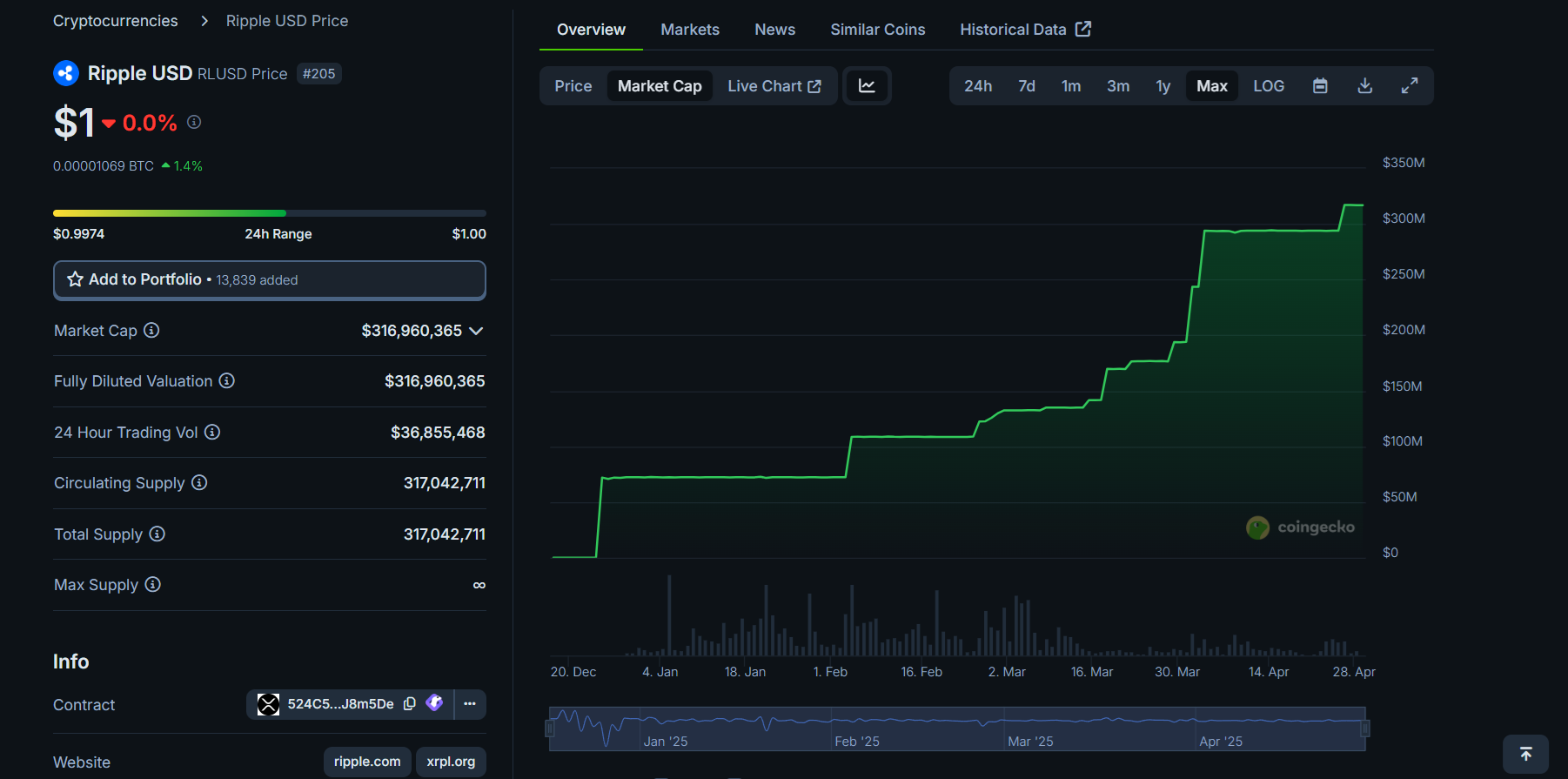Set chart range to 3m
This screenshot has width=1568, height=779.
click(x=1118, y=86)
